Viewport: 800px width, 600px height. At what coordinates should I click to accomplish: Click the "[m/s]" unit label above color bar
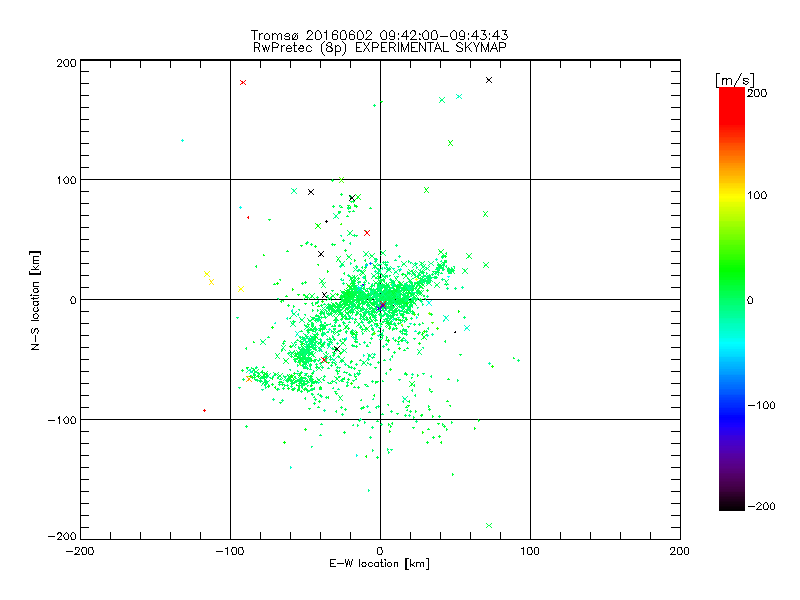pos(735,80)
